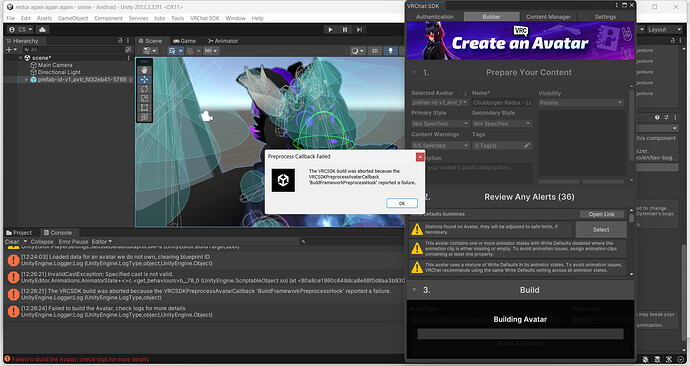The height and width of the screenshot is (366, 690).
Task: Click the avatar Name input field
Action: click(502, 102)
